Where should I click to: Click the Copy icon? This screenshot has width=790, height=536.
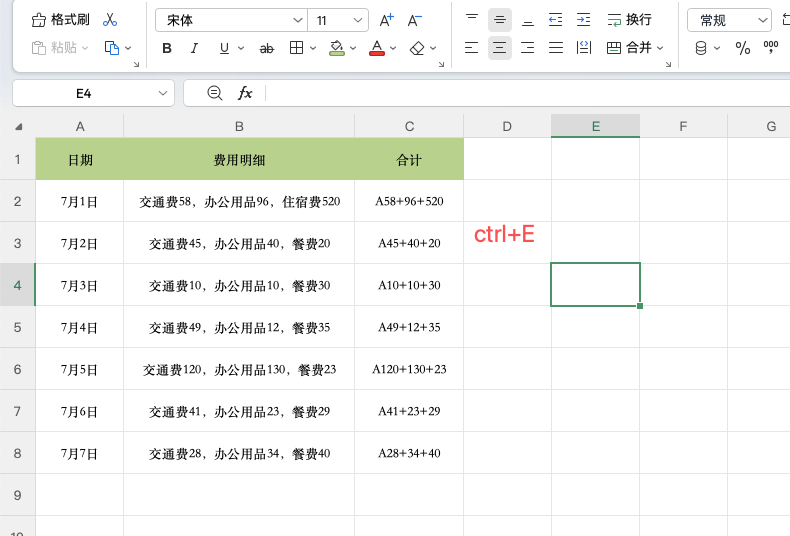(x=111, y=48)
